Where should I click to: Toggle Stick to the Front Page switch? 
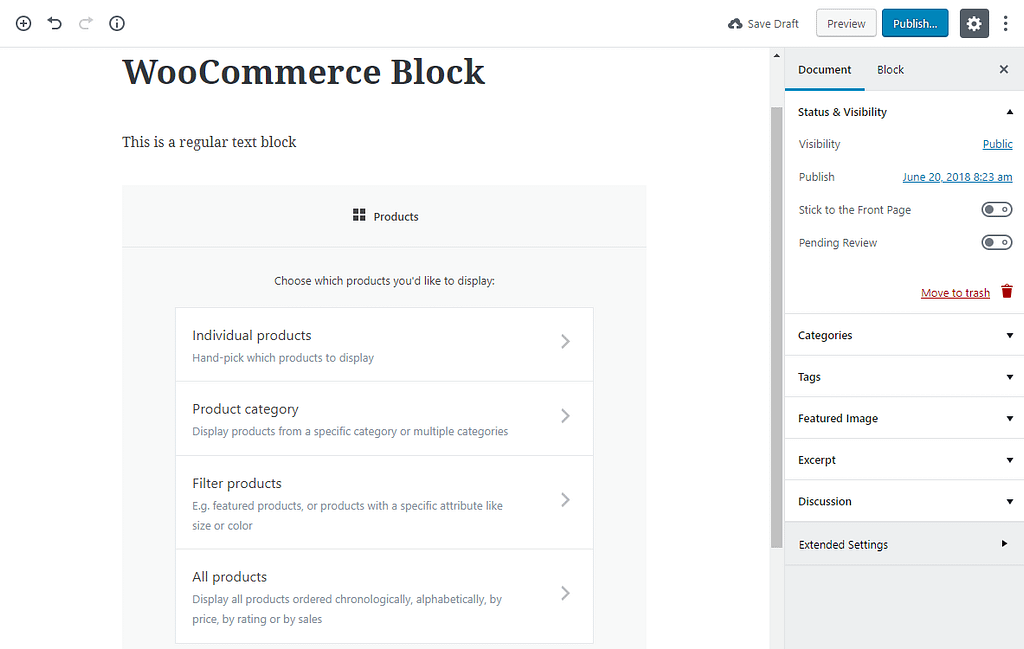coord(997,210)
